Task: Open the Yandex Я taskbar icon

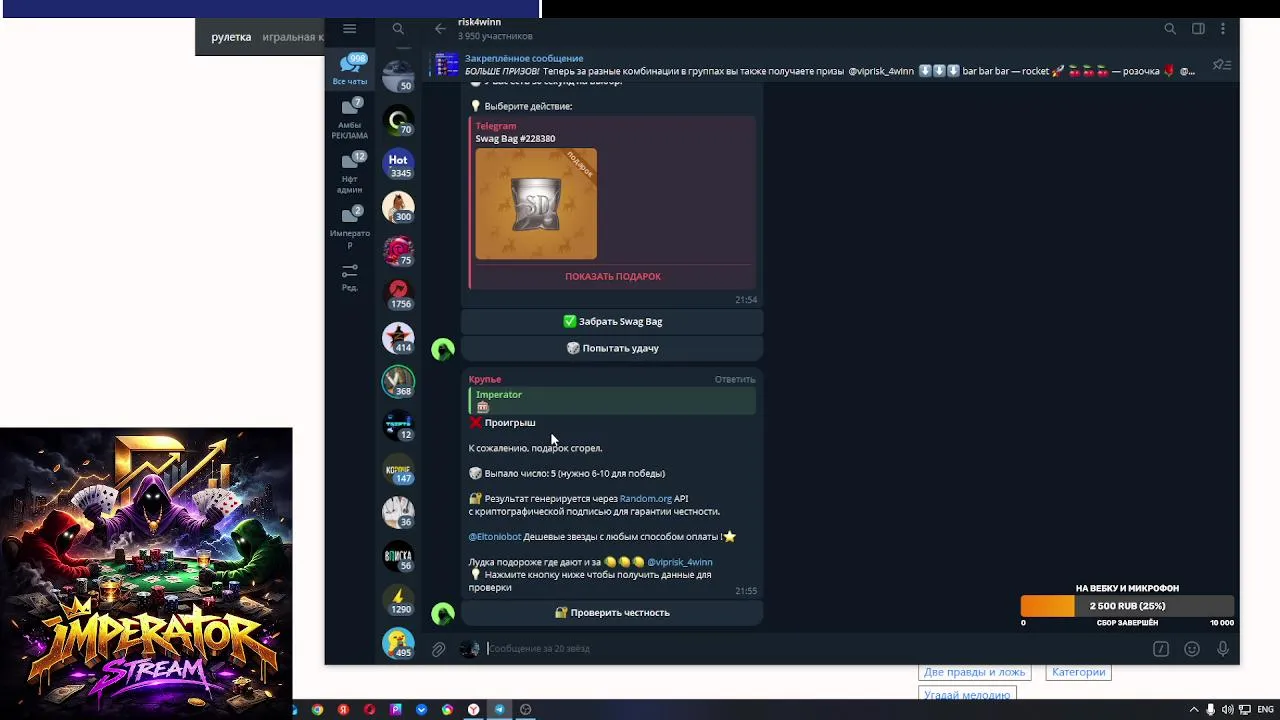Action: (343, 710)
